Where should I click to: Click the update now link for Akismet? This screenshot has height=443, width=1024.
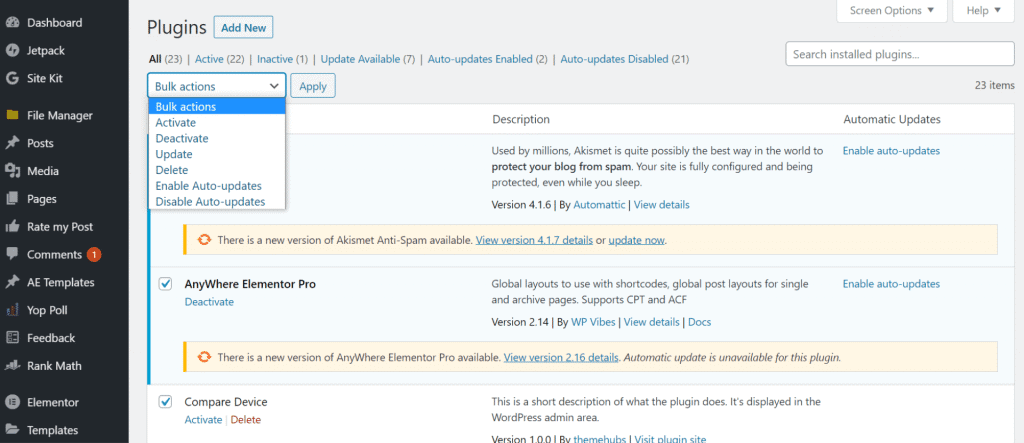637,240
